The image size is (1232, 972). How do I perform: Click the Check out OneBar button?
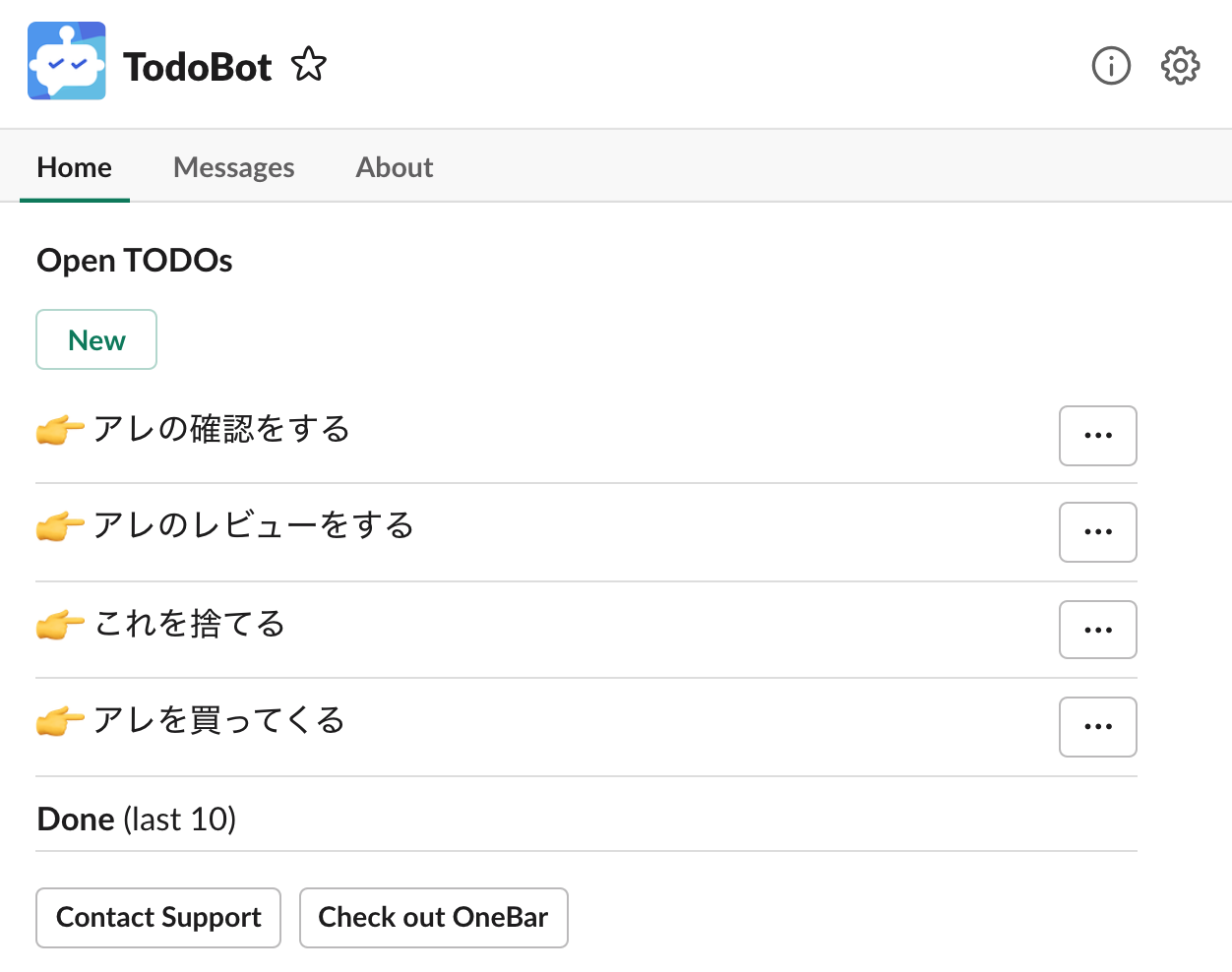(433, 917)
